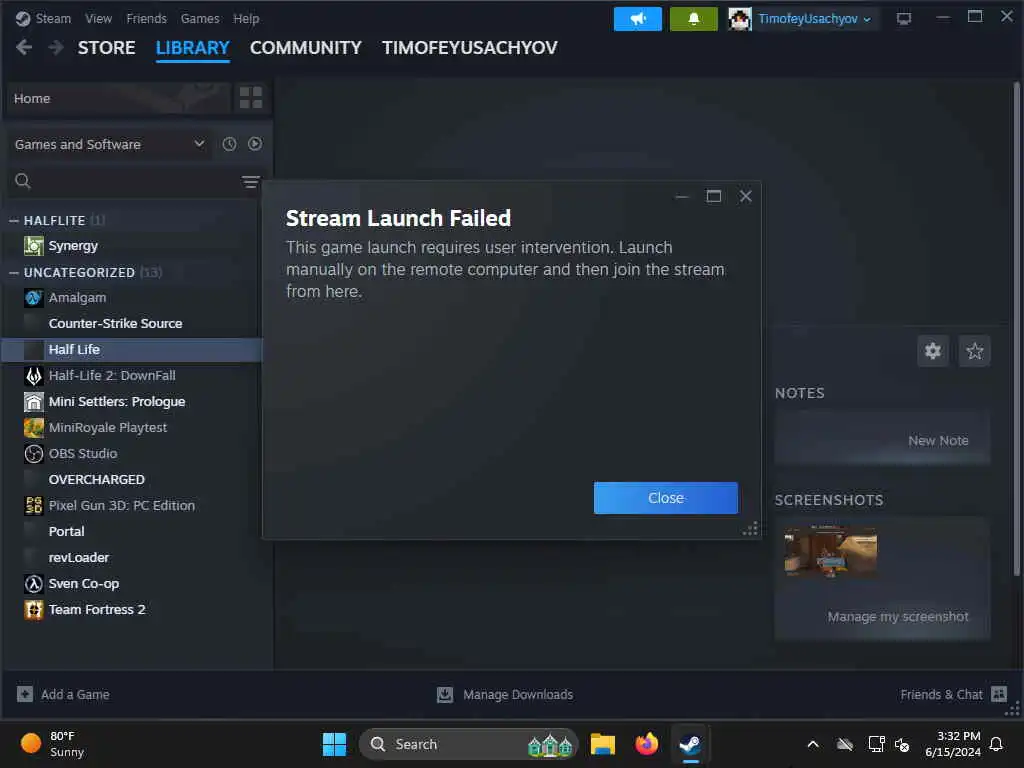Open the View menu
This screenshot has height=768, width=1024.
(98, 19)
